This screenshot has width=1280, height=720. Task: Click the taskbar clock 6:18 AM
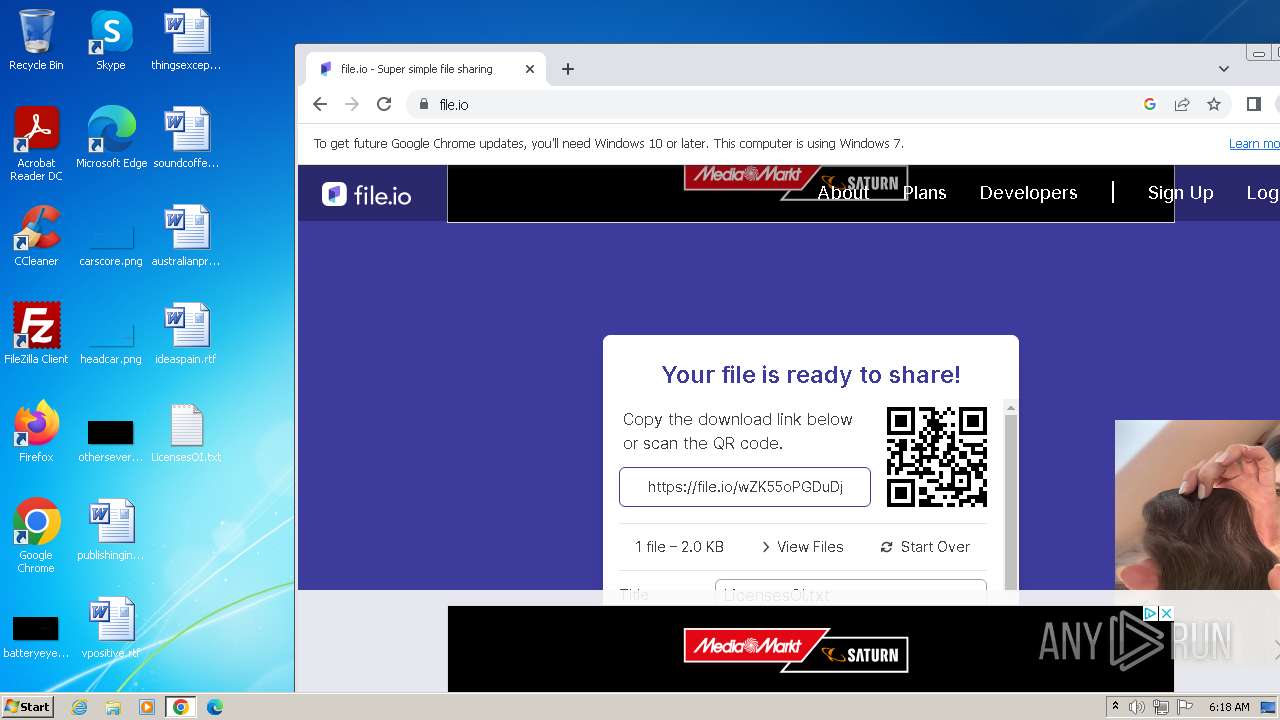point(1229,707)
